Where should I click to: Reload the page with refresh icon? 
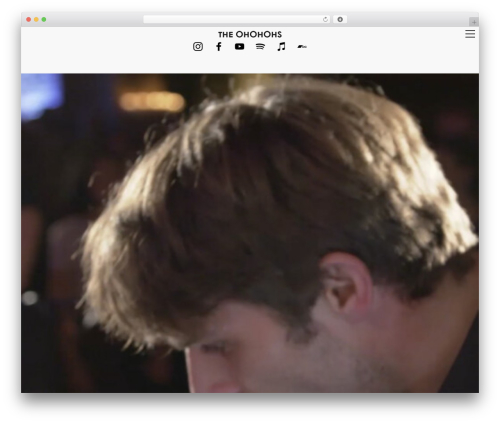(x=325, y=19)
